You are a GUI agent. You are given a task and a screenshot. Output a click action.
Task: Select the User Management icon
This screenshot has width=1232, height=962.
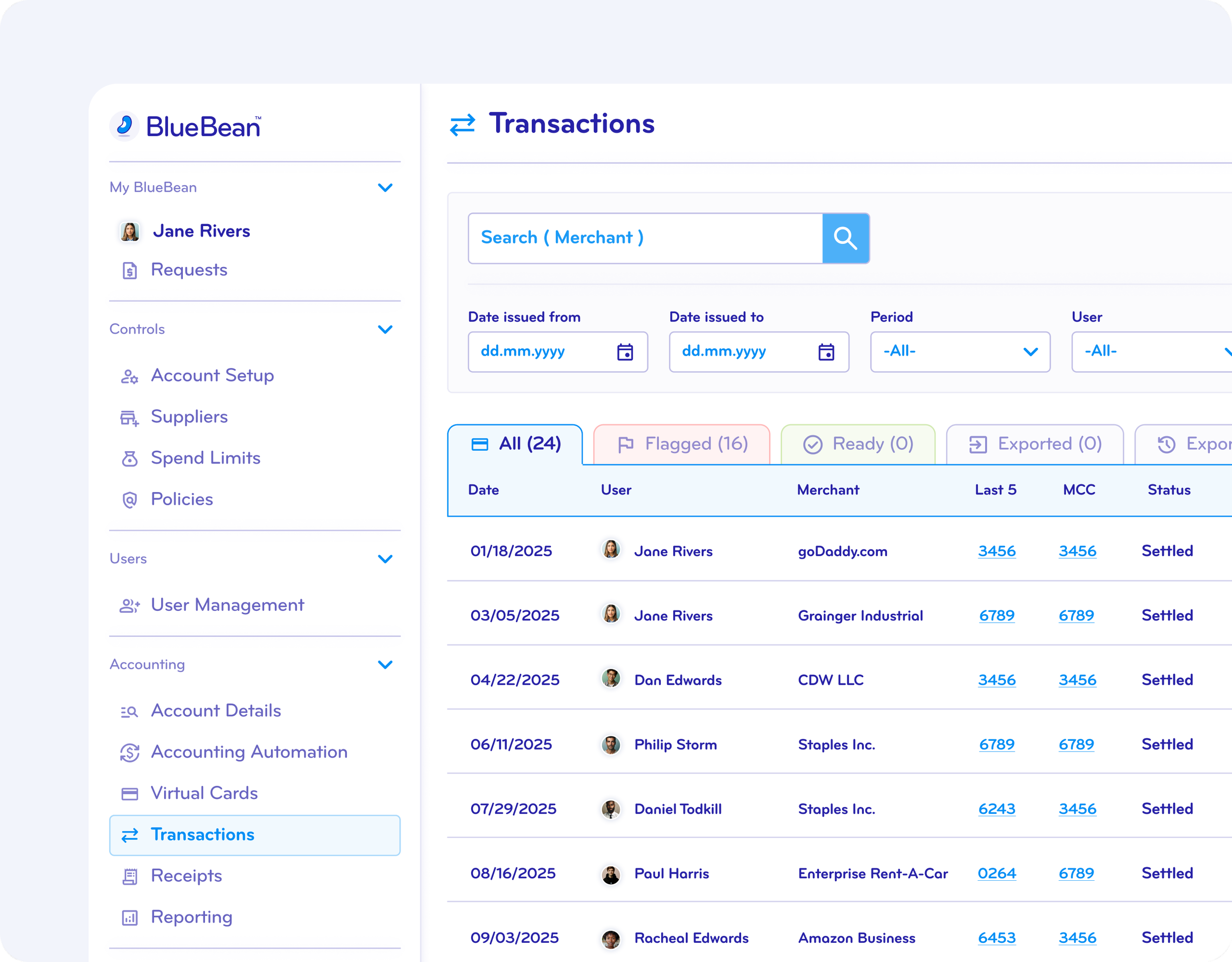tap(130, 605)
